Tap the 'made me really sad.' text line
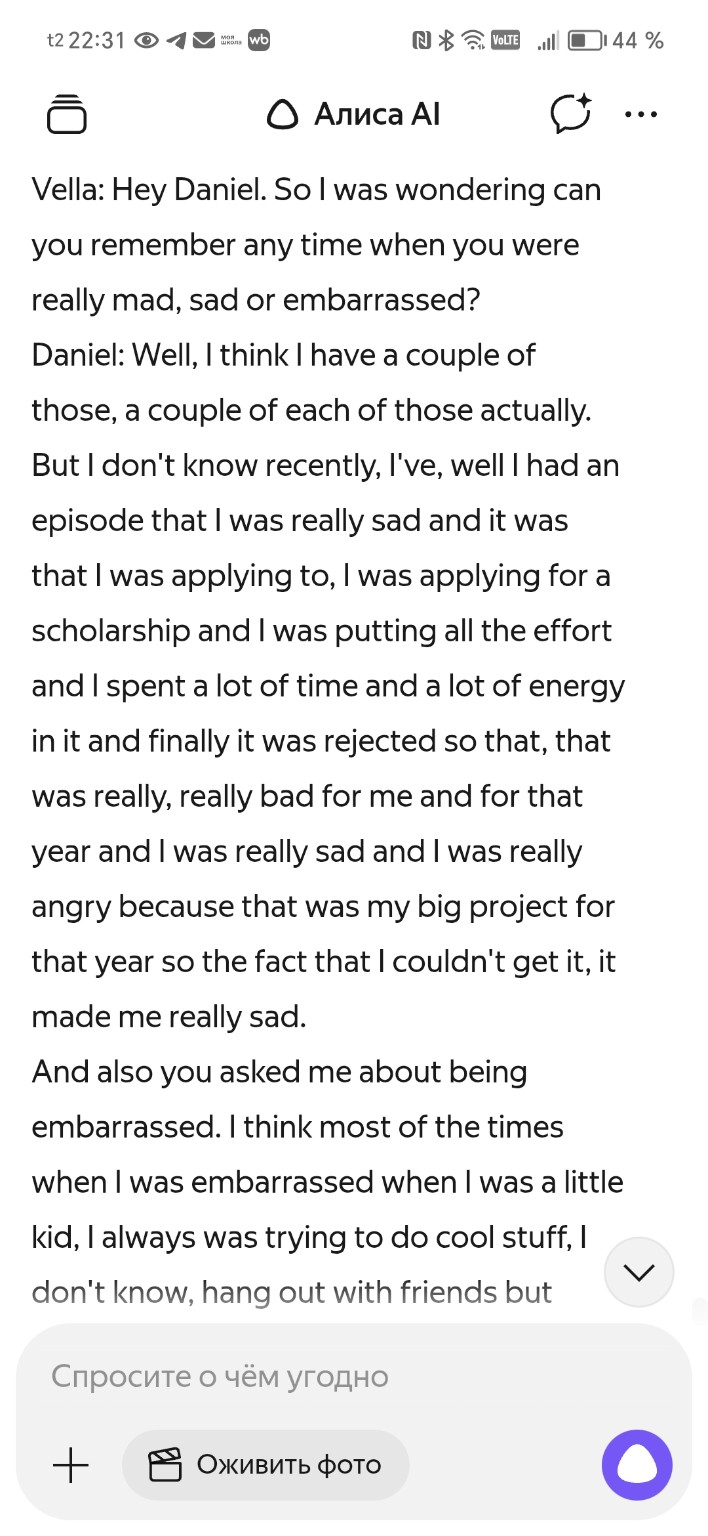708x1536 pixels. (168, 1017)
